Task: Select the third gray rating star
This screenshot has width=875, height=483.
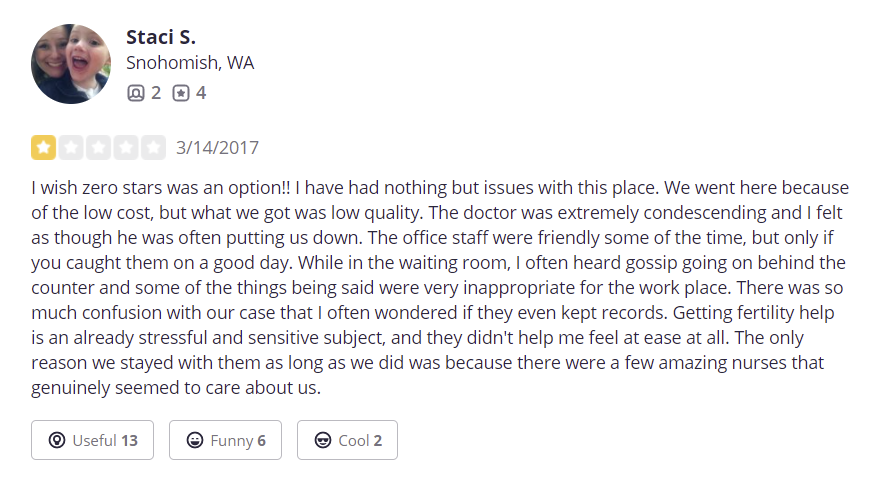Action: coord(98,148)
